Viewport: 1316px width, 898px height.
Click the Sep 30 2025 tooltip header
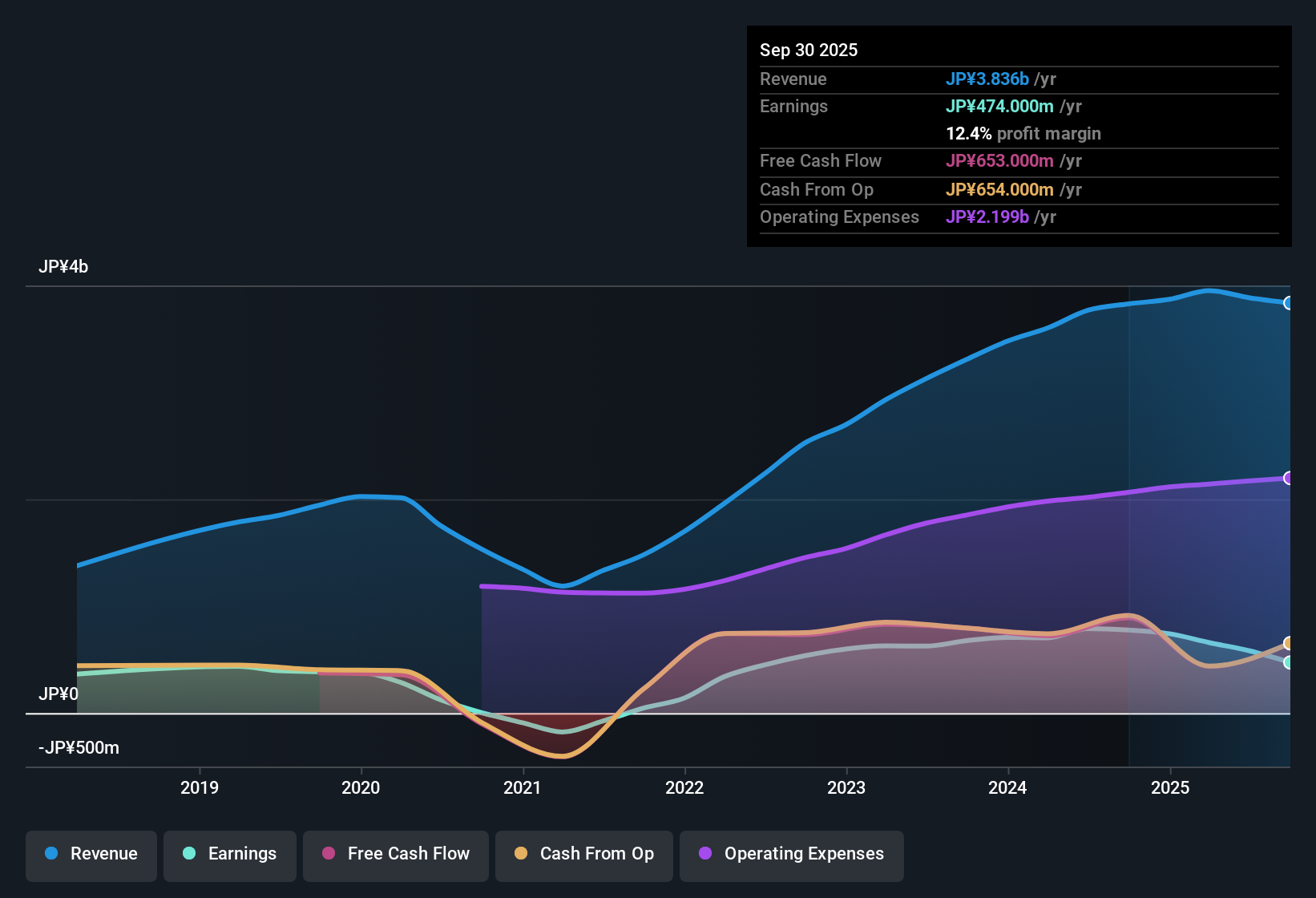(809, 50)
